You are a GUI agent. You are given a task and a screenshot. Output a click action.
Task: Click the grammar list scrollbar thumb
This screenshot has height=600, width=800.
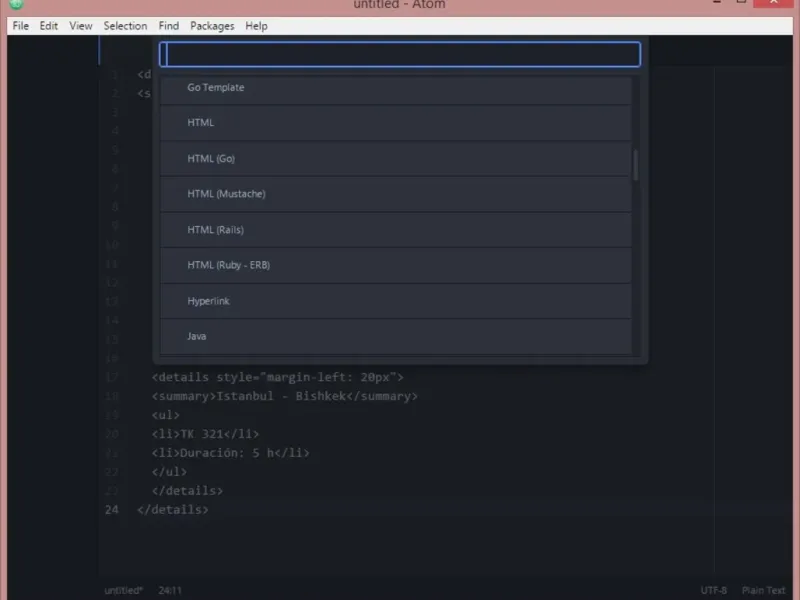point(636,165)
